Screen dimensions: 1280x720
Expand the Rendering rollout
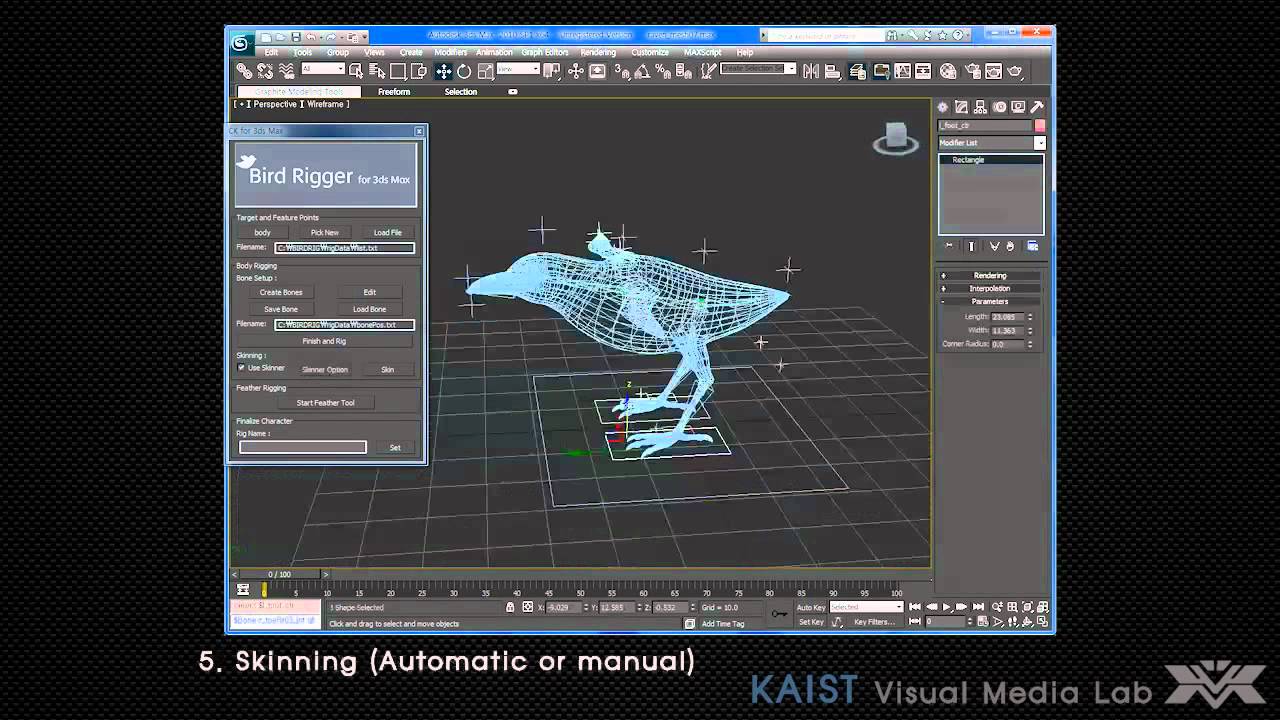pos(990,275)
